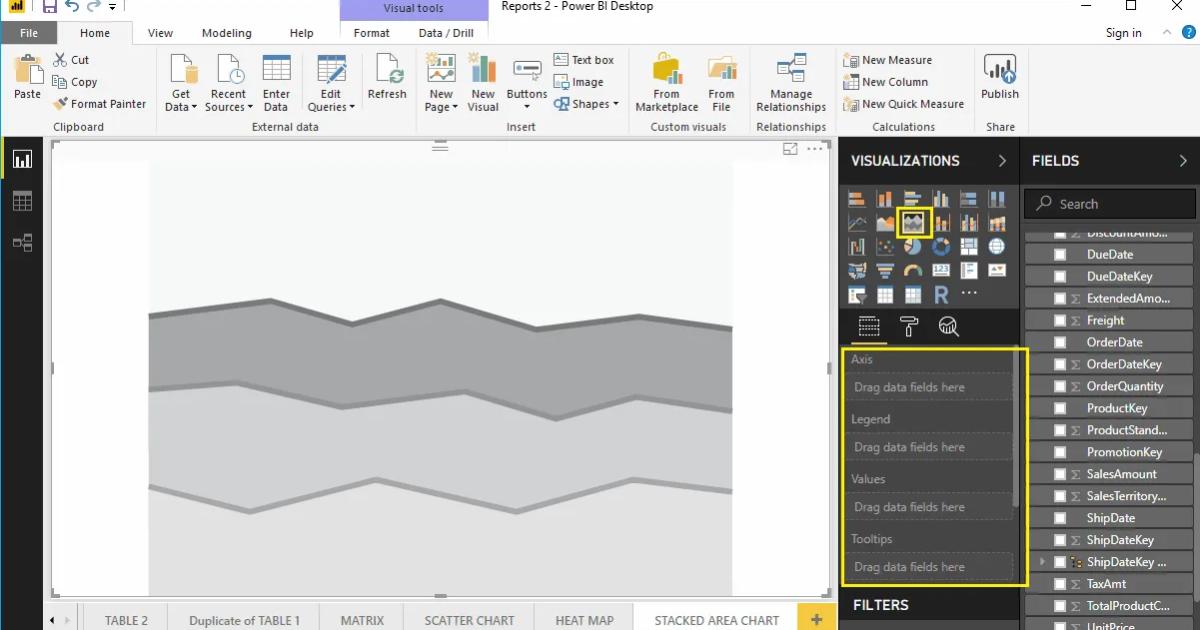Image resolution: width=1200 pixels, height=630 pixels.
Task: Switch to Data view in left sidebar
Action: coord(22,200)
